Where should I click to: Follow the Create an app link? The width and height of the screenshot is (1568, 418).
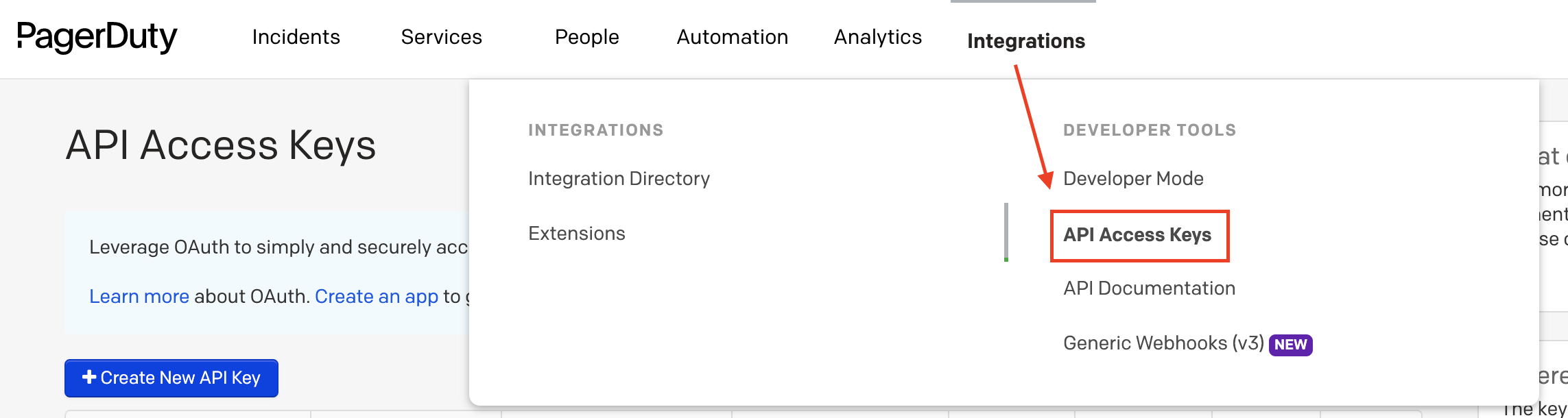[377, 297]
